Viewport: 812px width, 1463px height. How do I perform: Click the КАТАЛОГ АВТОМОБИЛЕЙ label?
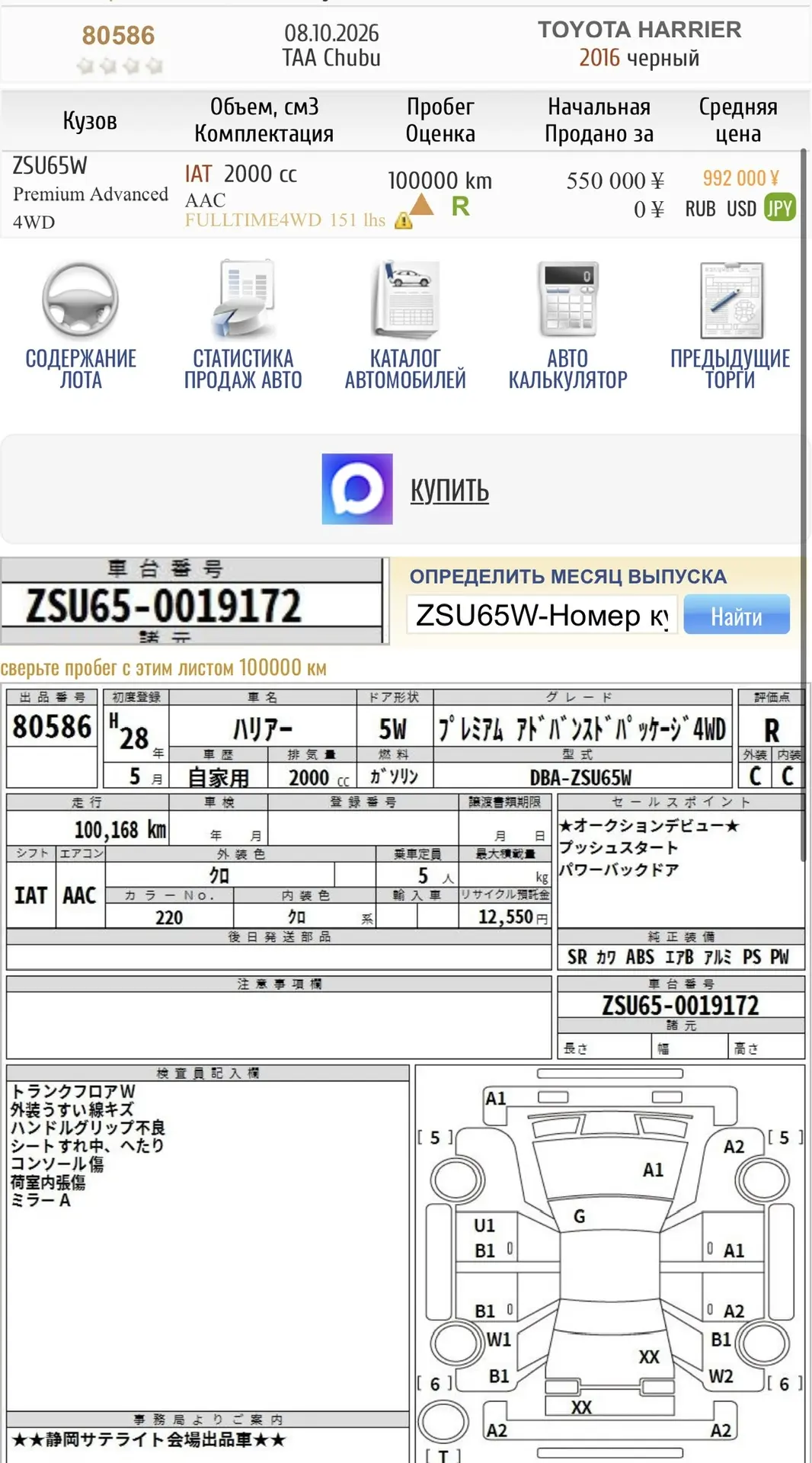tap(405, 369)
